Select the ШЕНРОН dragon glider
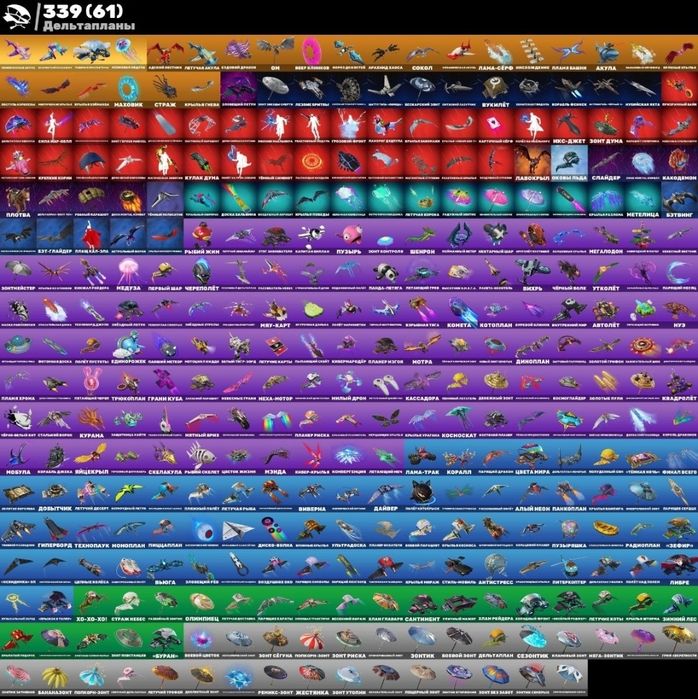The width and height of the screenshot is (698, 699). 422,236
